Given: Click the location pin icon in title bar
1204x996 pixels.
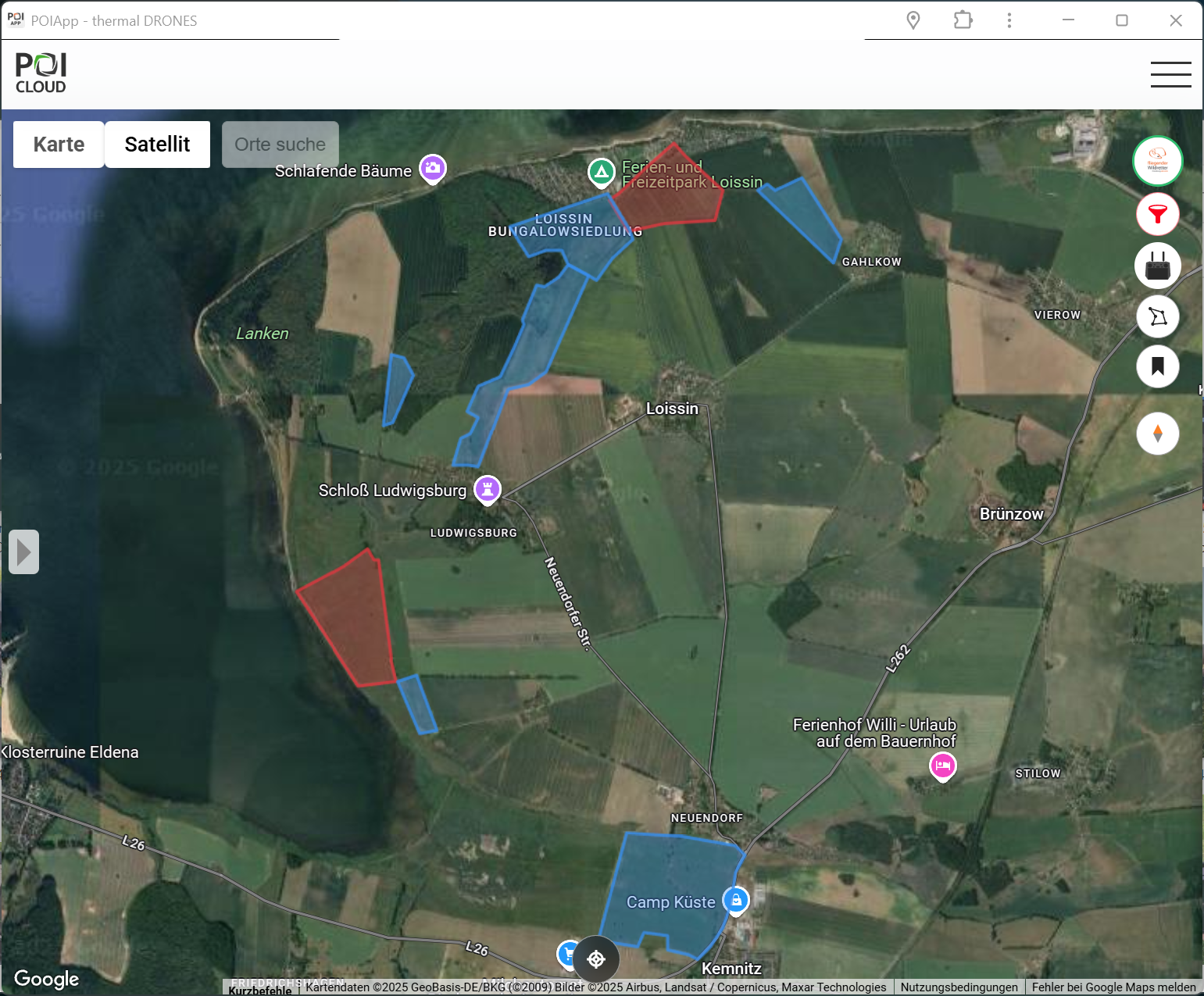Looking at the screenshot, I should point(913,20).
